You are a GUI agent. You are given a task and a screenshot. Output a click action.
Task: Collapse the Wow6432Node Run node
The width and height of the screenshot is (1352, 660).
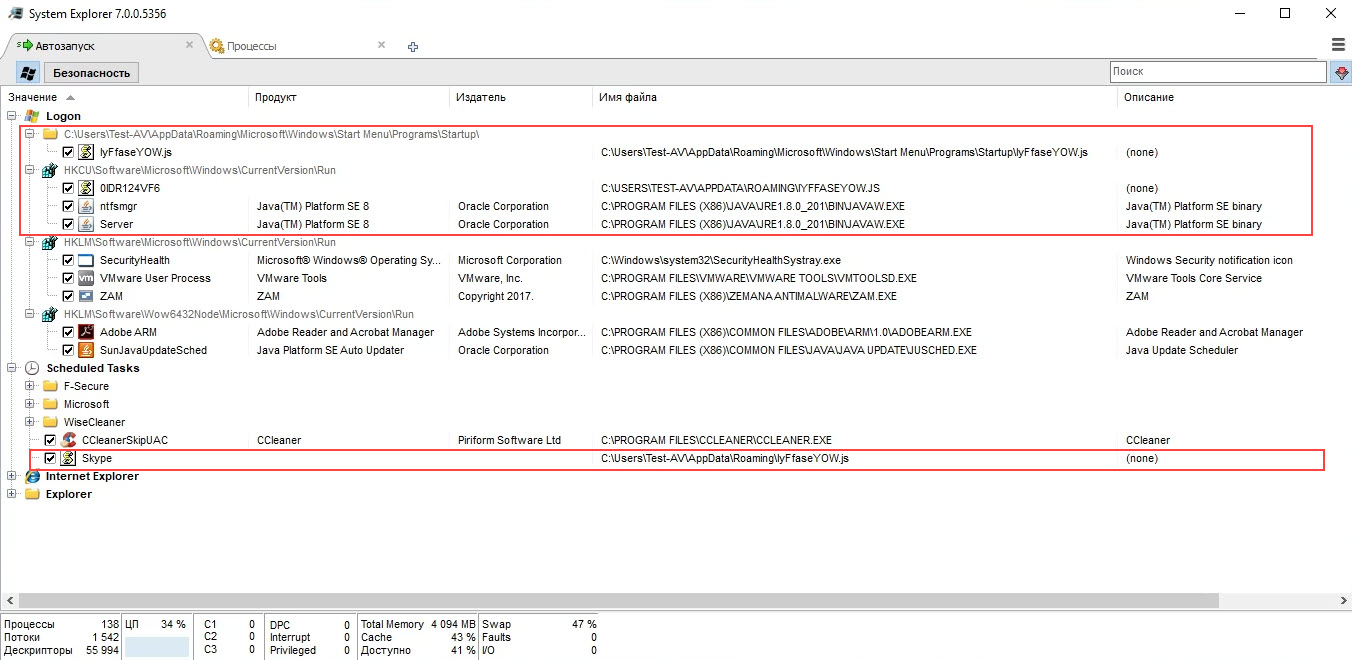click(30, 314)
